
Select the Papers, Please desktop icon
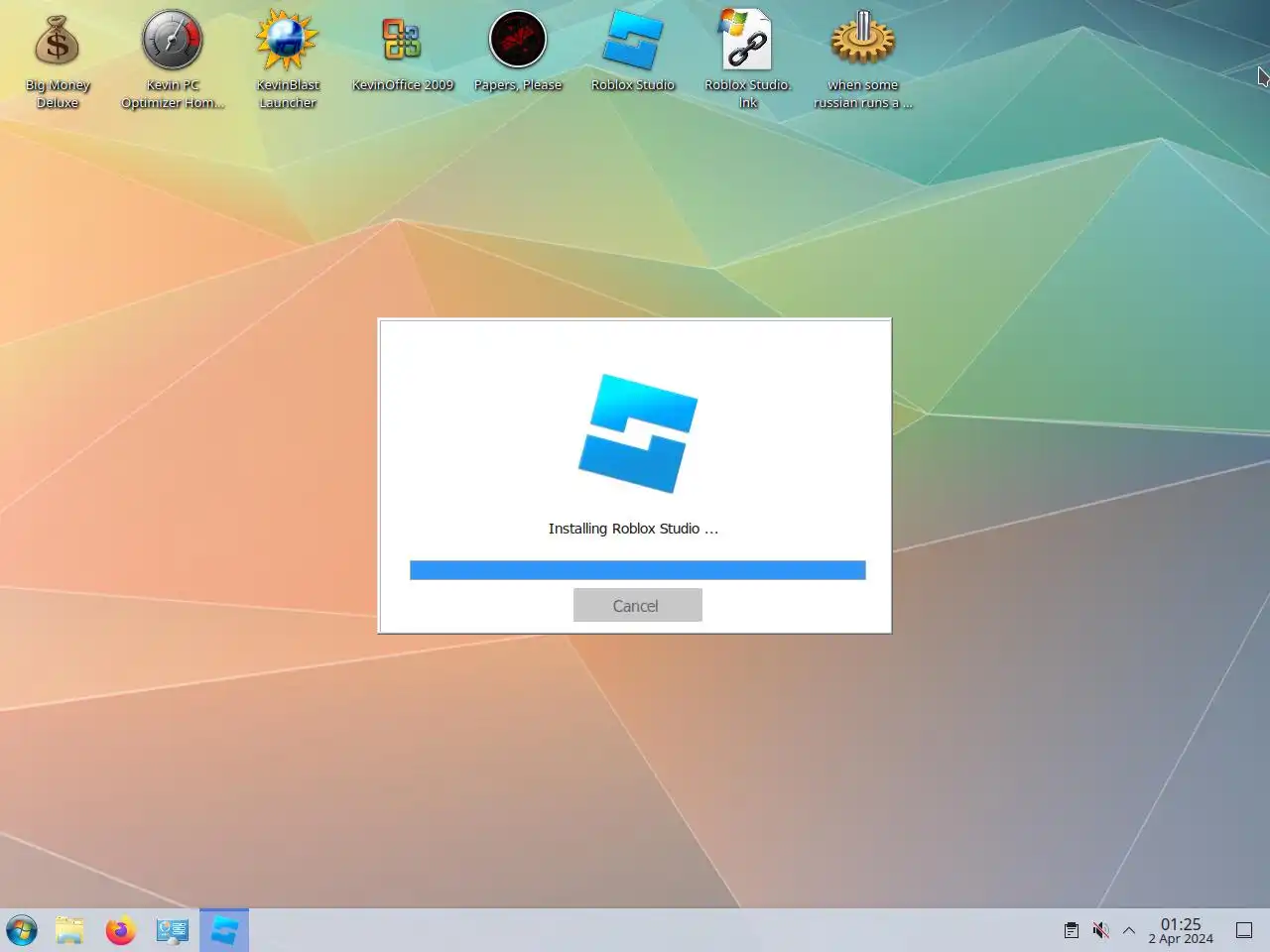click(x=518, y=52)
